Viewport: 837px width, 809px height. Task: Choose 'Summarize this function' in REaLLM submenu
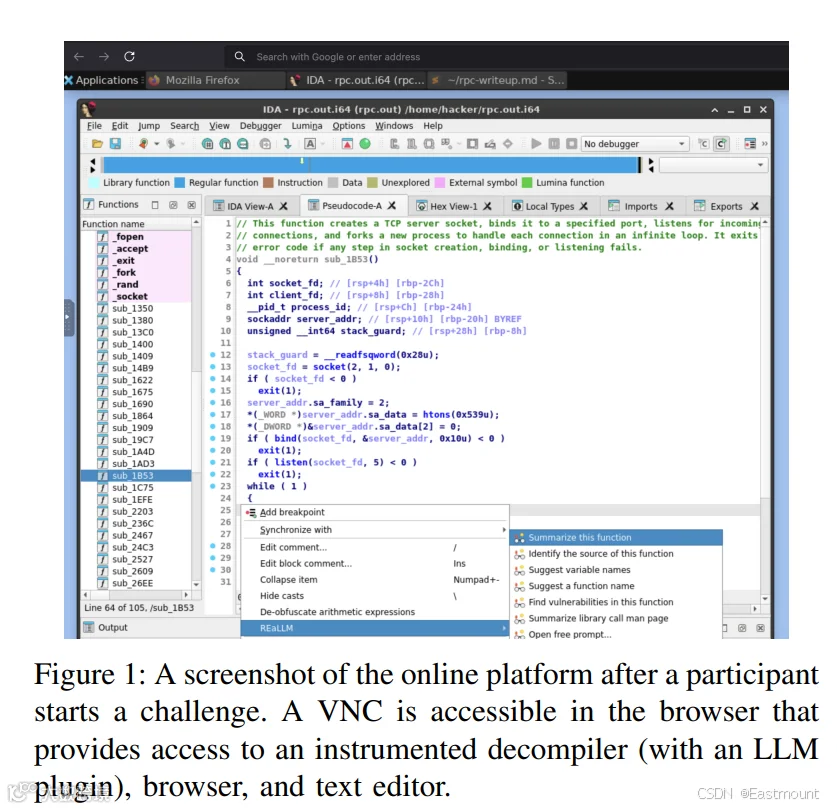[x=617, y=537]
